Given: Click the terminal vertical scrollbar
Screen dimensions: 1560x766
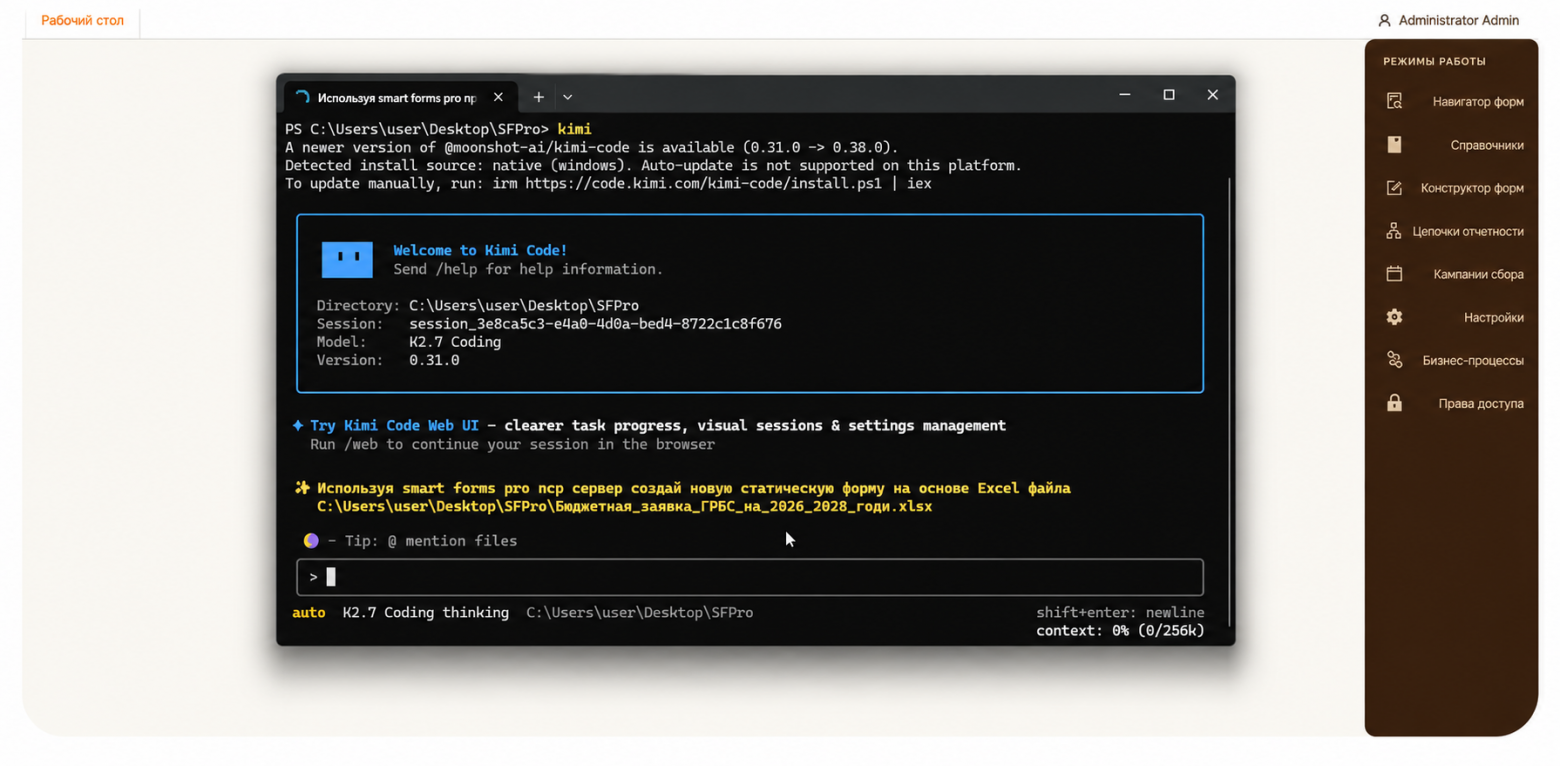Looking at the screenshot, I should tap(1230, 400).
